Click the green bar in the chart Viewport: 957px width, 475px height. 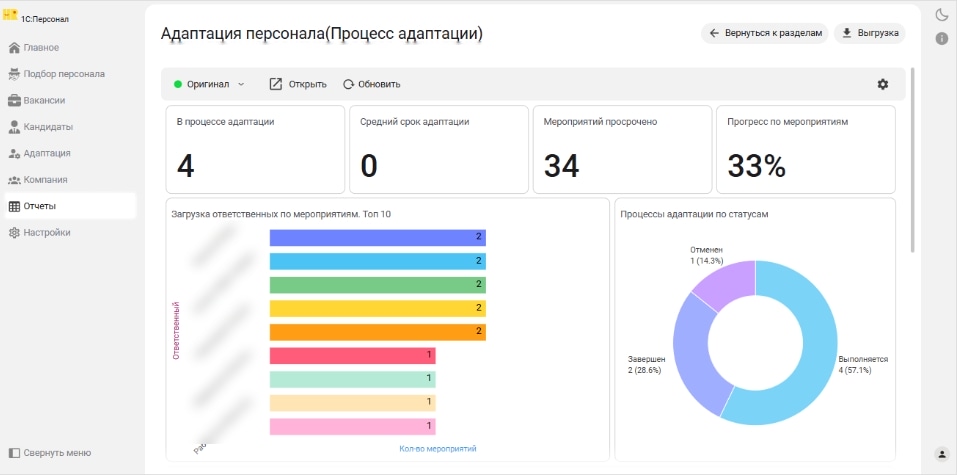pos(378,285)
